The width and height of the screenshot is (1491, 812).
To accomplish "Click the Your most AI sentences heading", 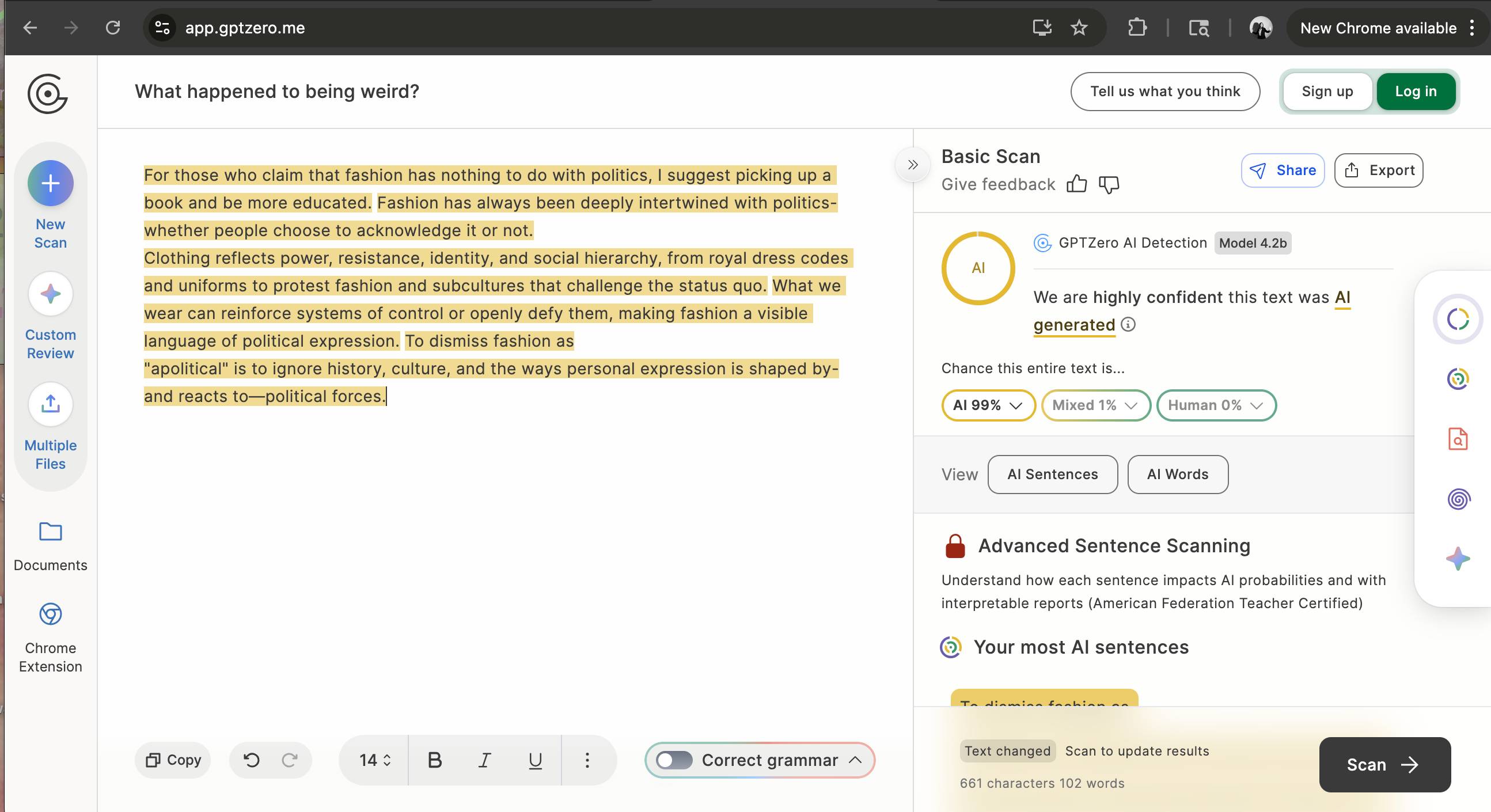I will click(1080, 647).
